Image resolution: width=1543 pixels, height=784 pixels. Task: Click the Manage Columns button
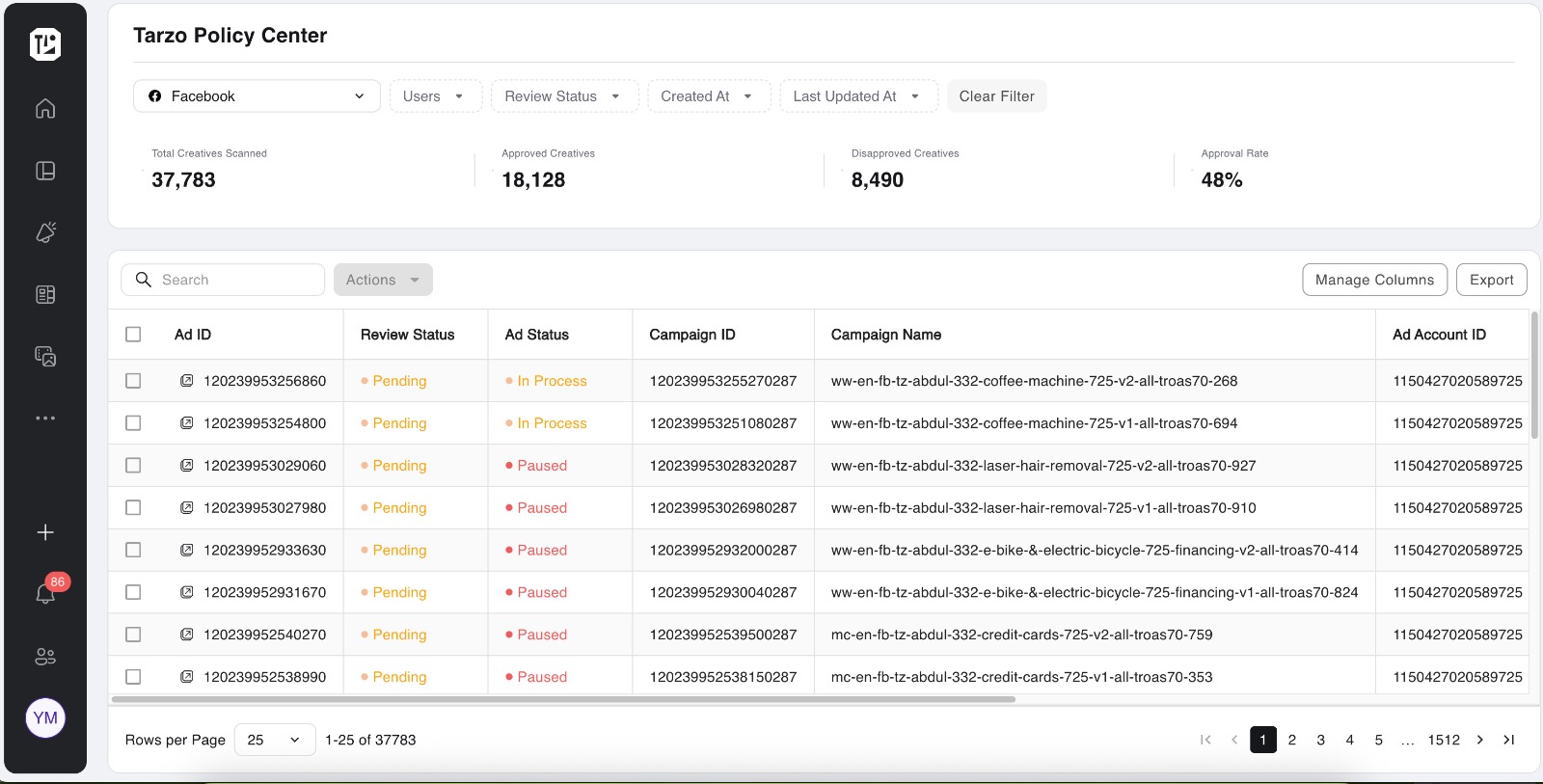1374,280
